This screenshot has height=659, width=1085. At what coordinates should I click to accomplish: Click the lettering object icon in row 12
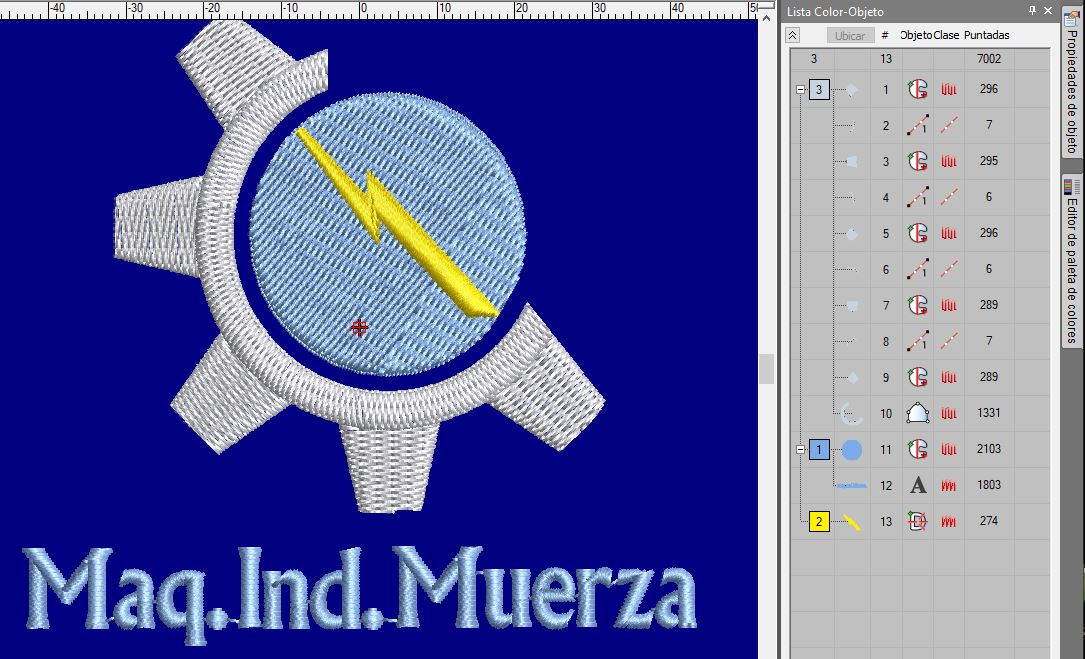[x=918, y=485]
